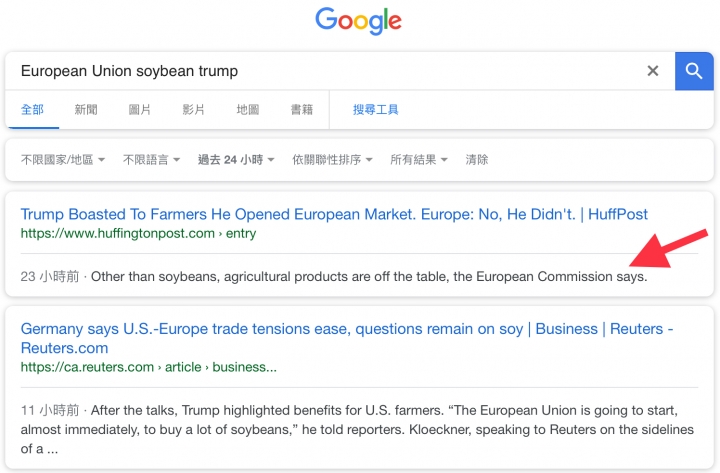Open the 依關聯性排序 sort dropdown
The width and height of the screenshot is (720, 473).
[332, 160]
